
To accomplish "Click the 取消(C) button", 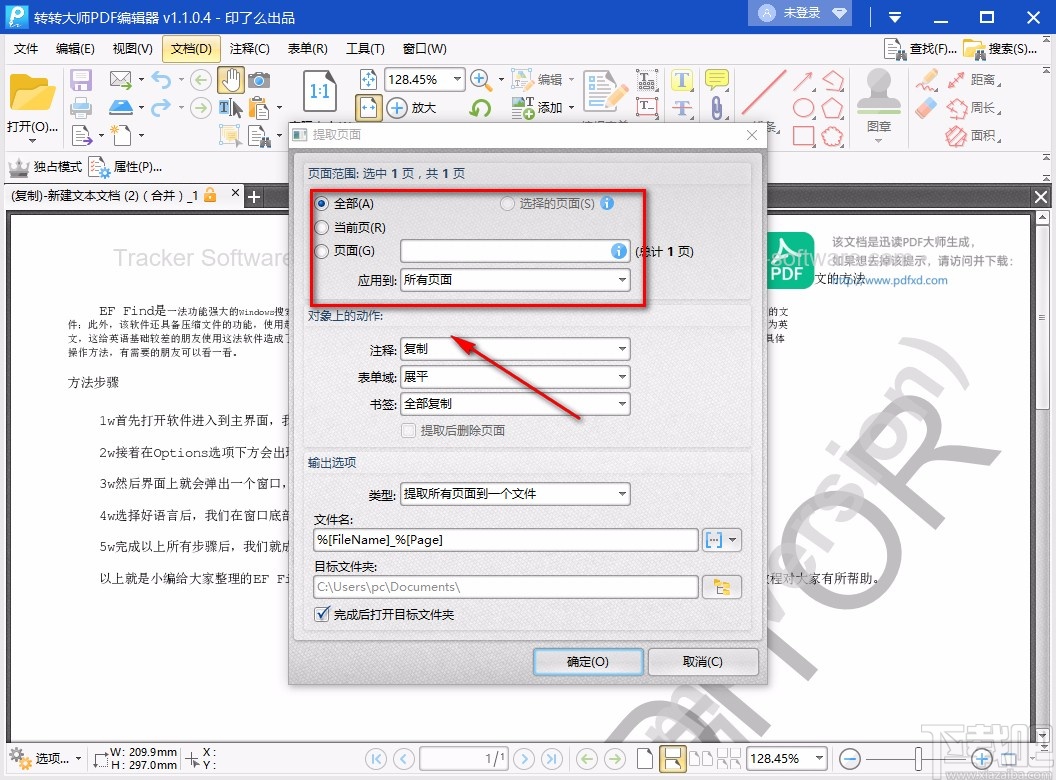I will (702, 661).
